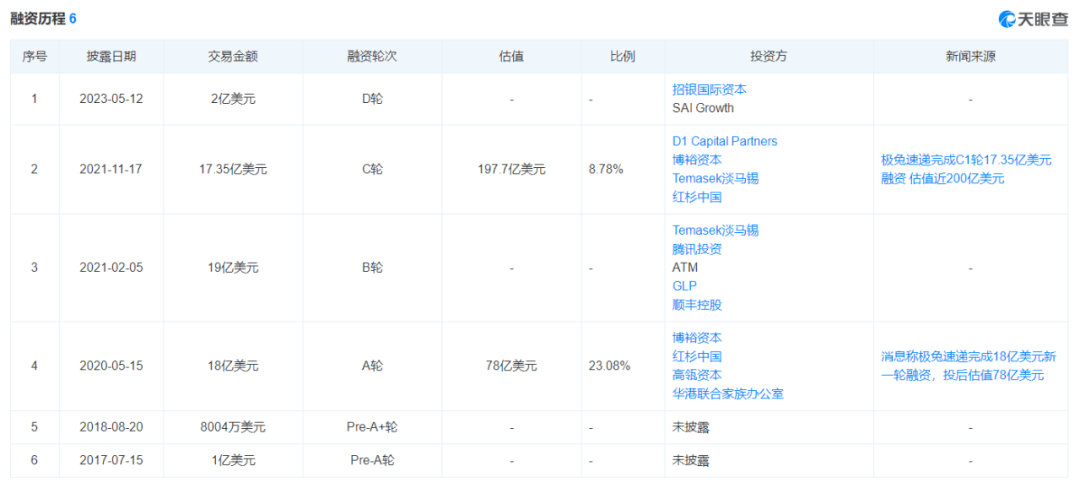The height and width of the screenshot is (488, 1080).
Task: Click the 披露日期 column header
Action: click(x=112, y=57)
